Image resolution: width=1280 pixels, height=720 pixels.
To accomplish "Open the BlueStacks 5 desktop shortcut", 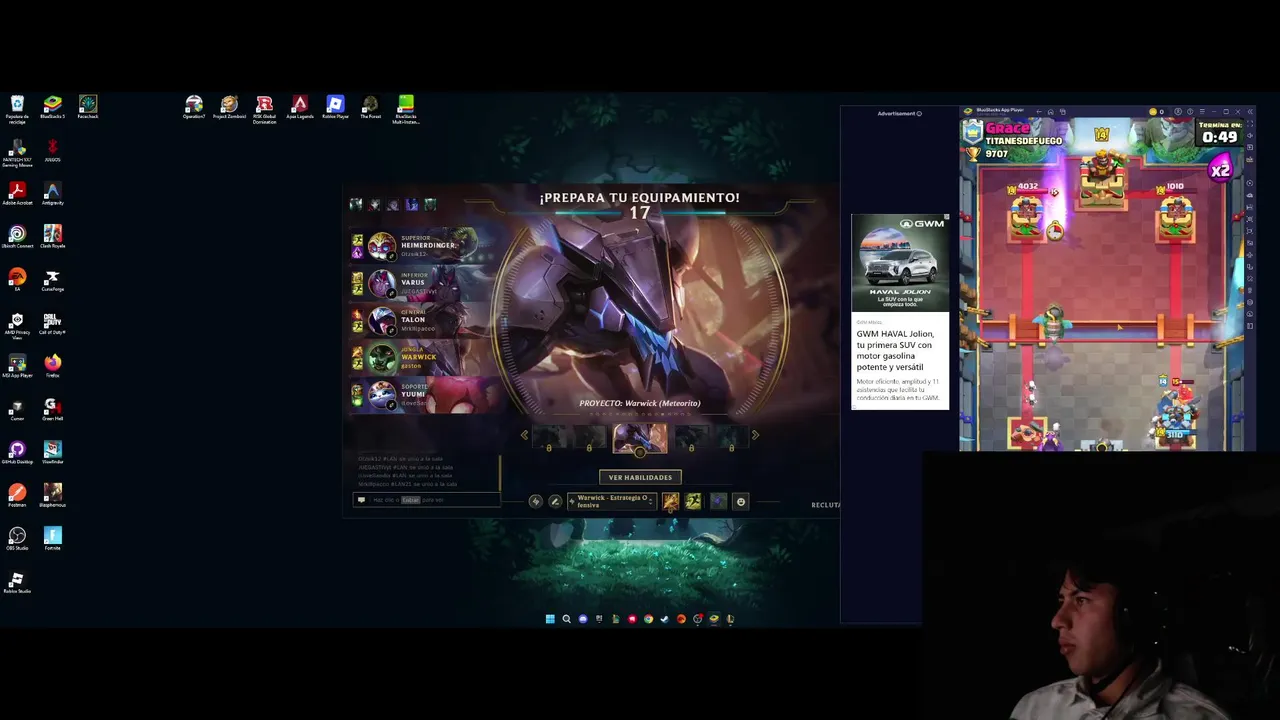I will point(53,107).
